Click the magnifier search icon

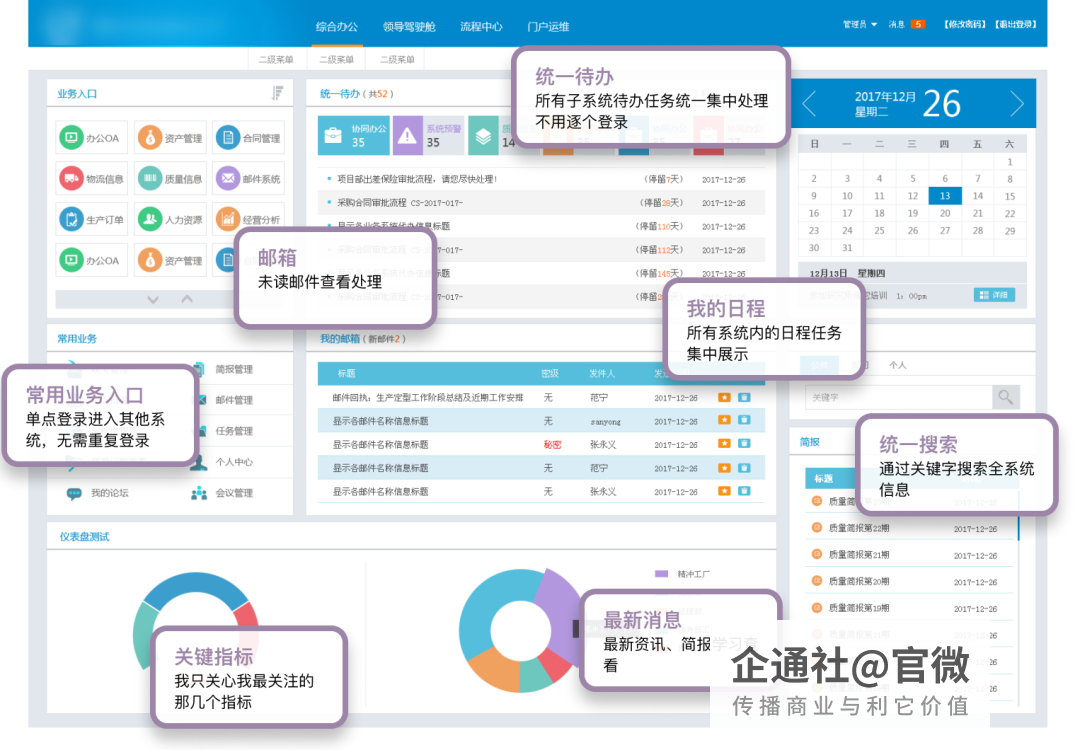click(x=1005, y=397)
